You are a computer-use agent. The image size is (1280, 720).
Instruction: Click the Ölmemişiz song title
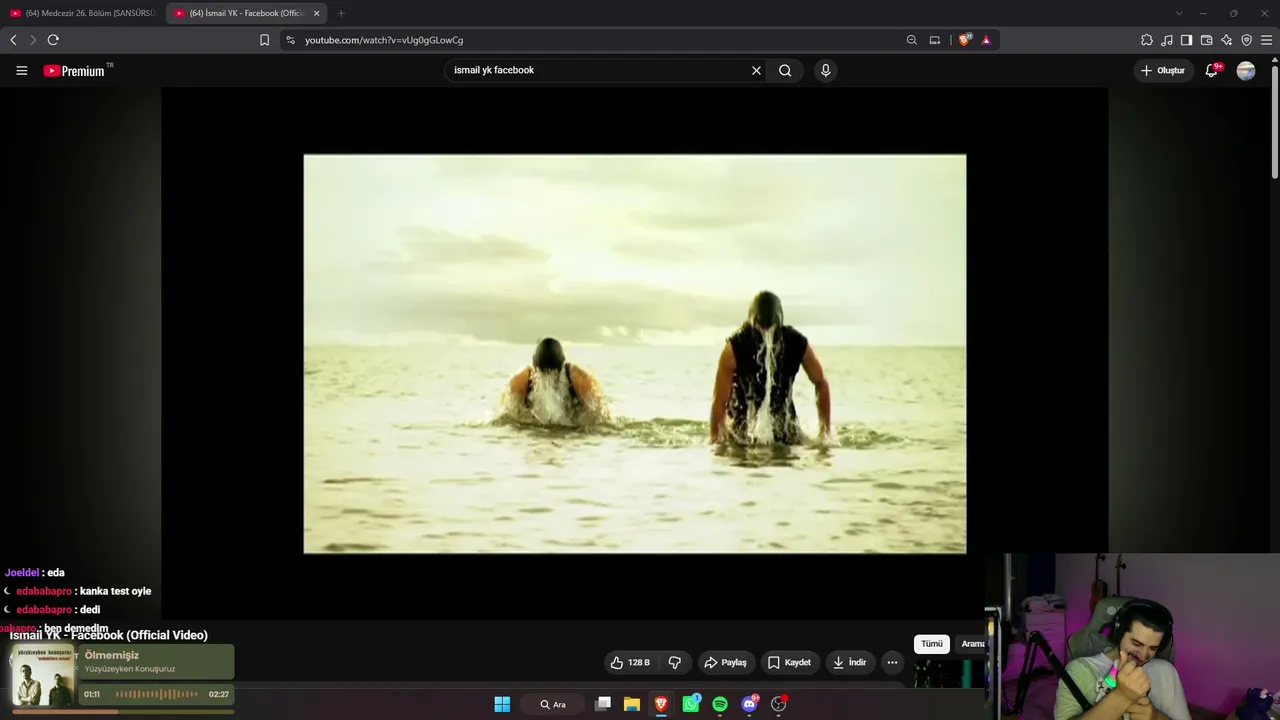coord(112,655)
